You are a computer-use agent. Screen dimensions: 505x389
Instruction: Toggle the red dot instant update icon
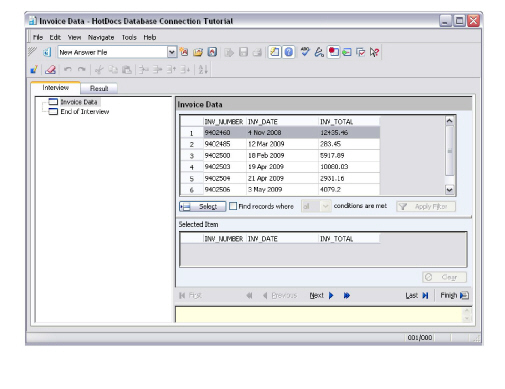[333, 52]
